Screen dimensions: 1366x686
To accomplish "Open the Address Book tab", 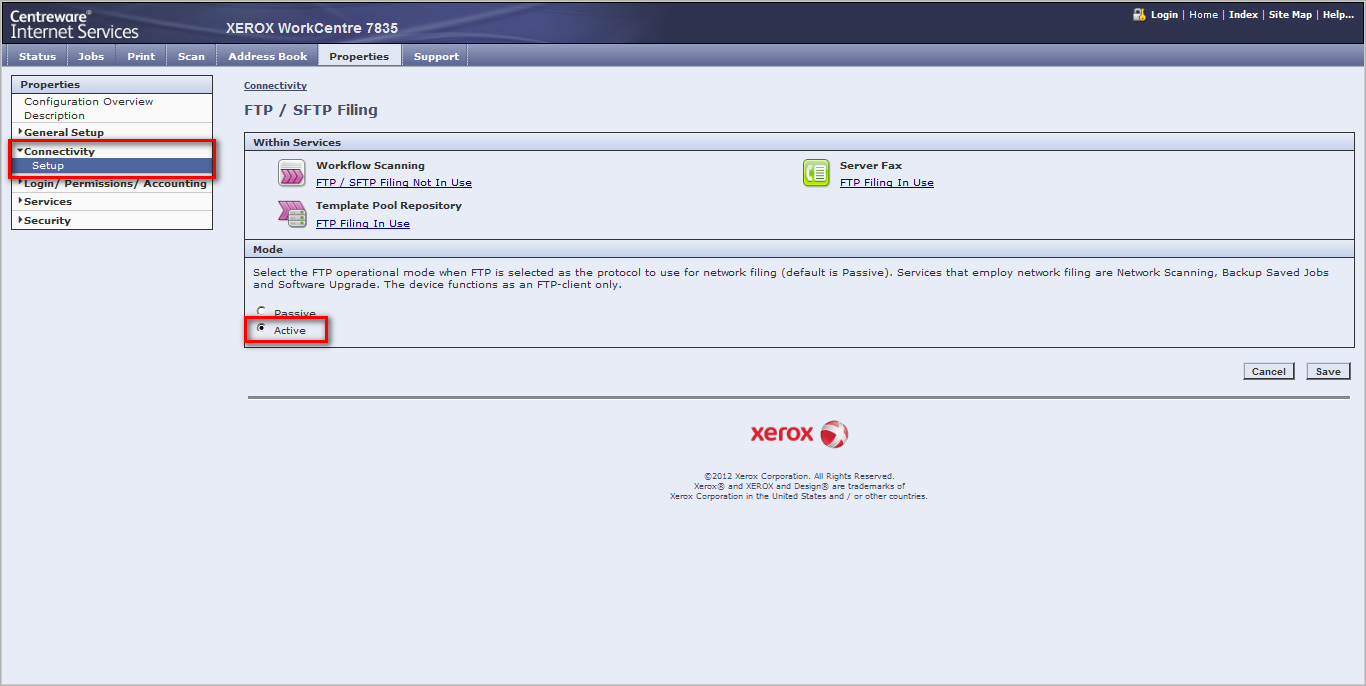I will pos(267,57).
